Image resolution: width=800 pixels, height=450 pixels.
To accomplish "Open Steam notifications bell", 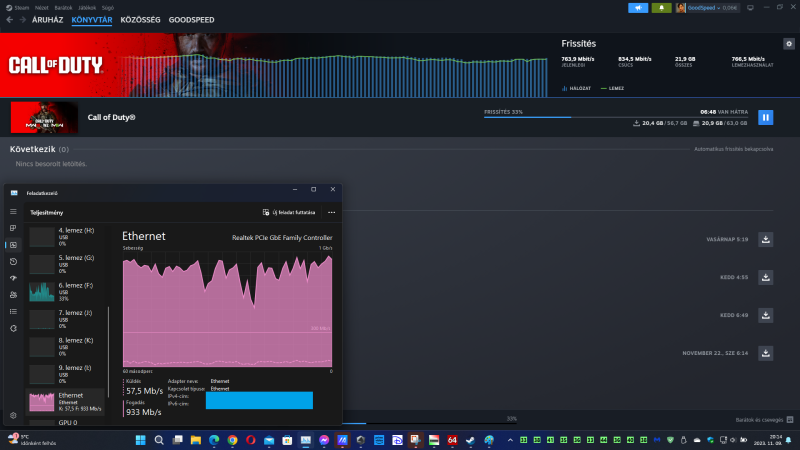I will click(661, 8).
